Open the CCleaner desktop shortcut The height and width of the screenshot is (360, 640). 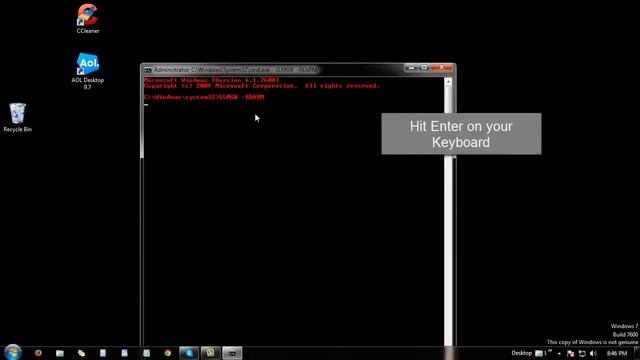(x=87, y=18)
